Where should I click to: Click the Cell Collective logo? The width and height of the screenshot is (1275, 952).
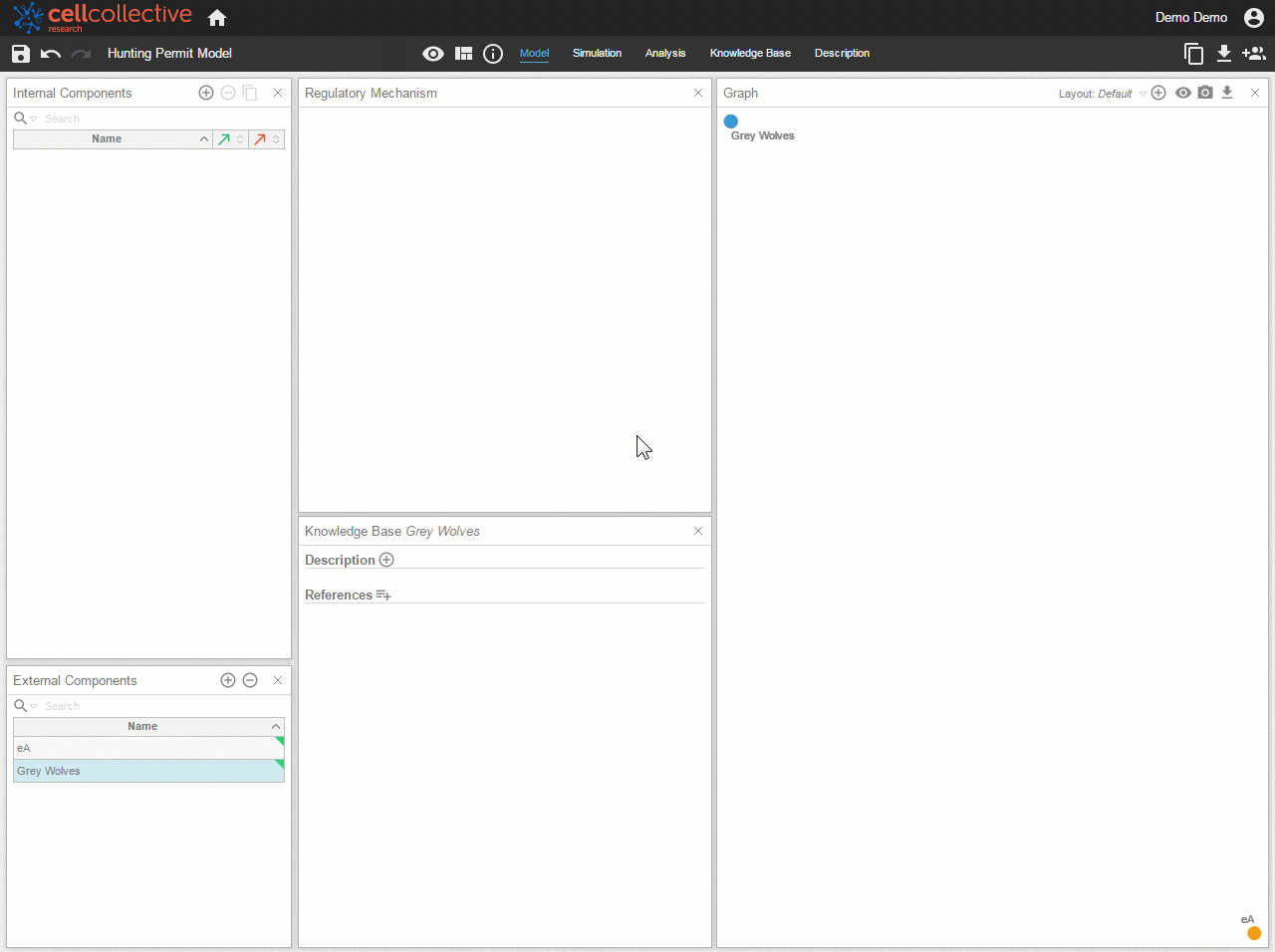(x=103, y=17)
